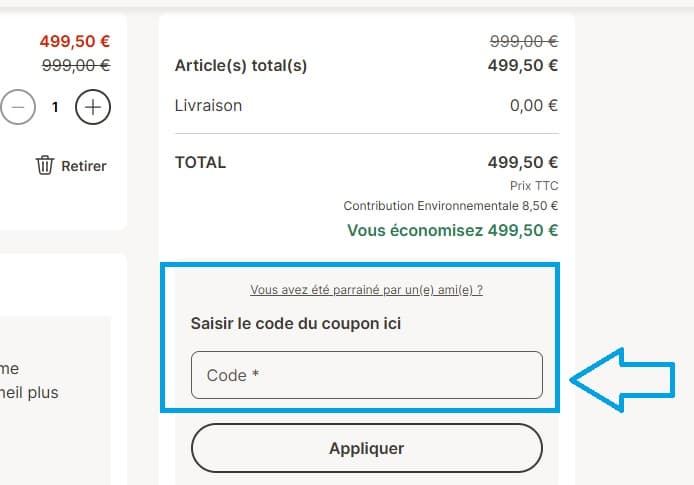Click the Retirer link to remove item
Screen dimensions: 694x485
click(x=83, y=166)
